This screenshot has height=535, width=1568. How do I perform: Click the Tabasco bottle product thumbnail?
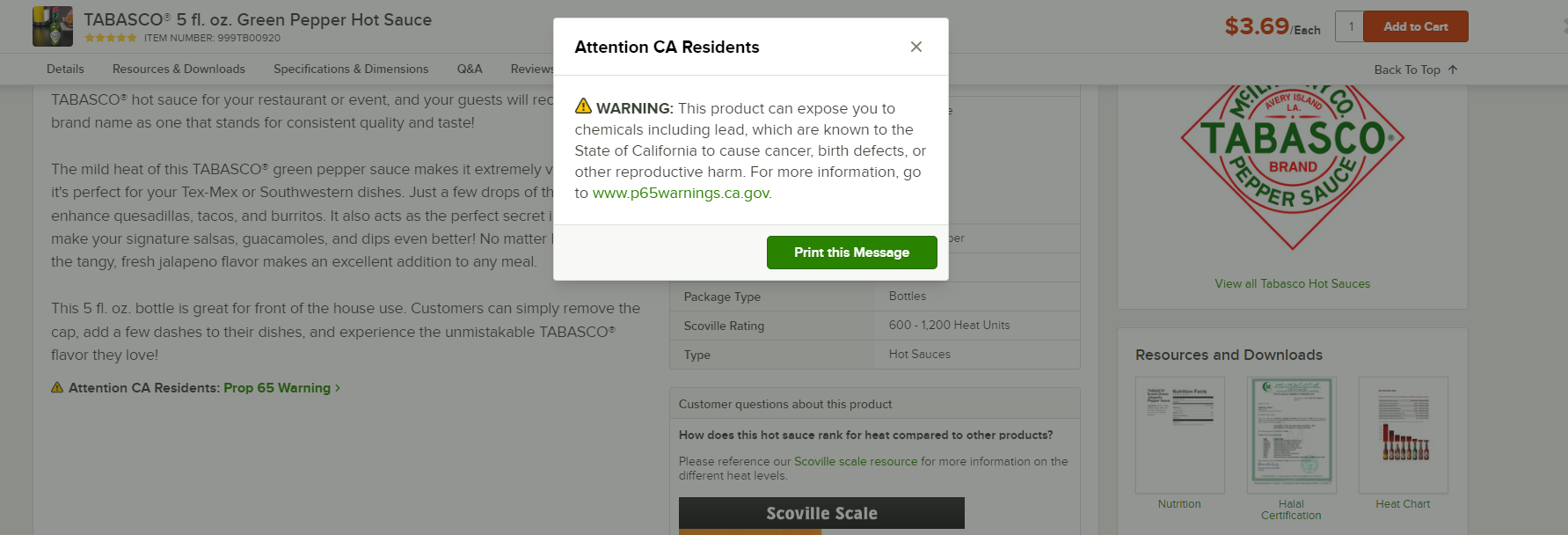point(53,26)
